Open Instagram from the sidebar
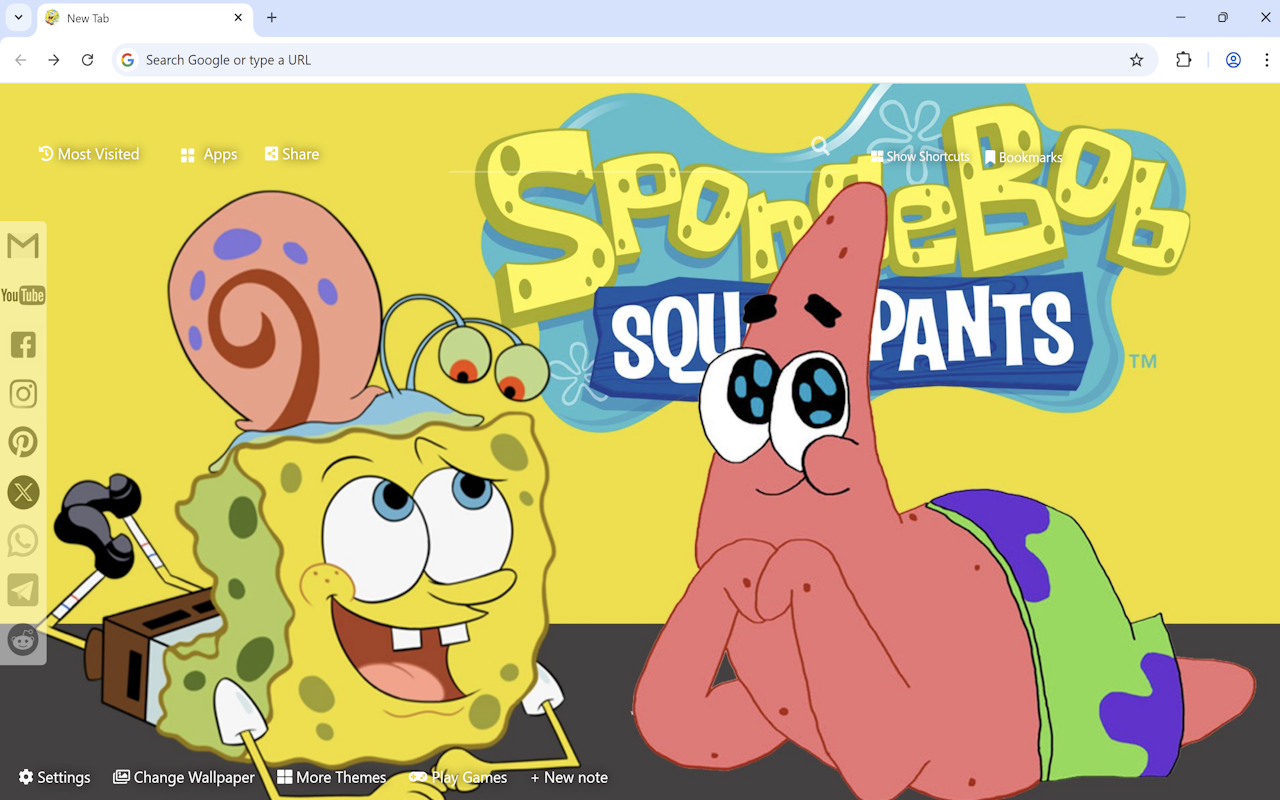 [x=23, y=393]
